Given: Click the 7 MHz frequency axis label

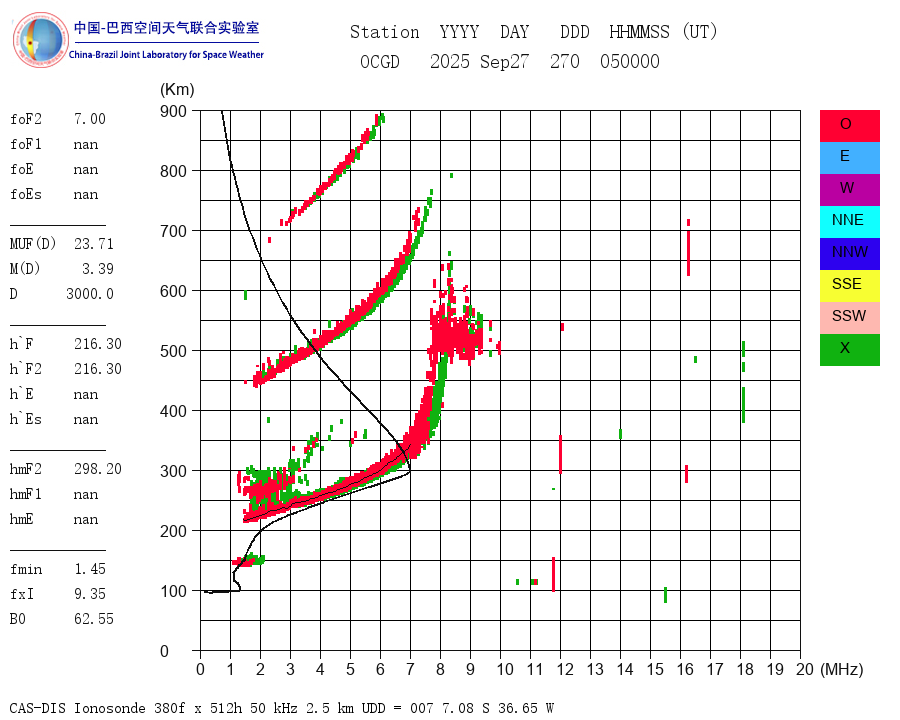Looking at the screenshot, I should [410, 669].
